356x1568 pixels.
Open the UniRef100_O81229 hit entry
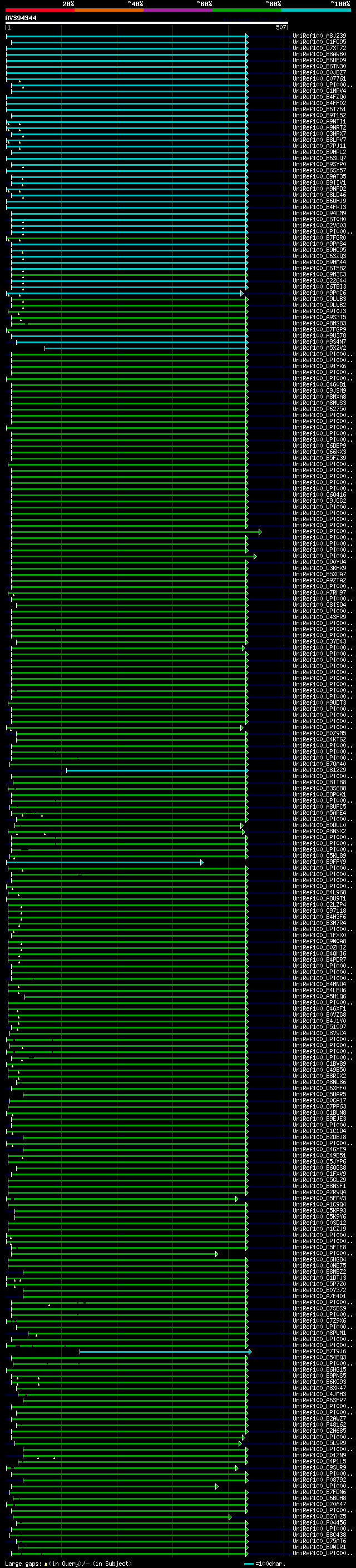(319, 770)
